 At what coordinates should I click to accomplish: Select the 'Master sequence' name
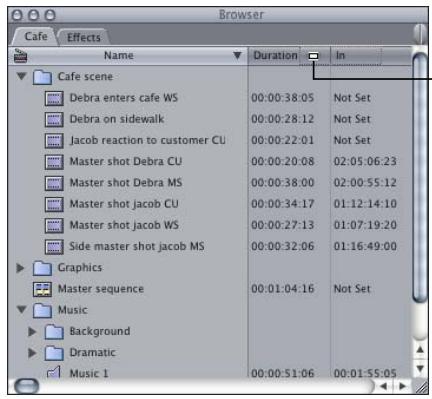[101, 289]
